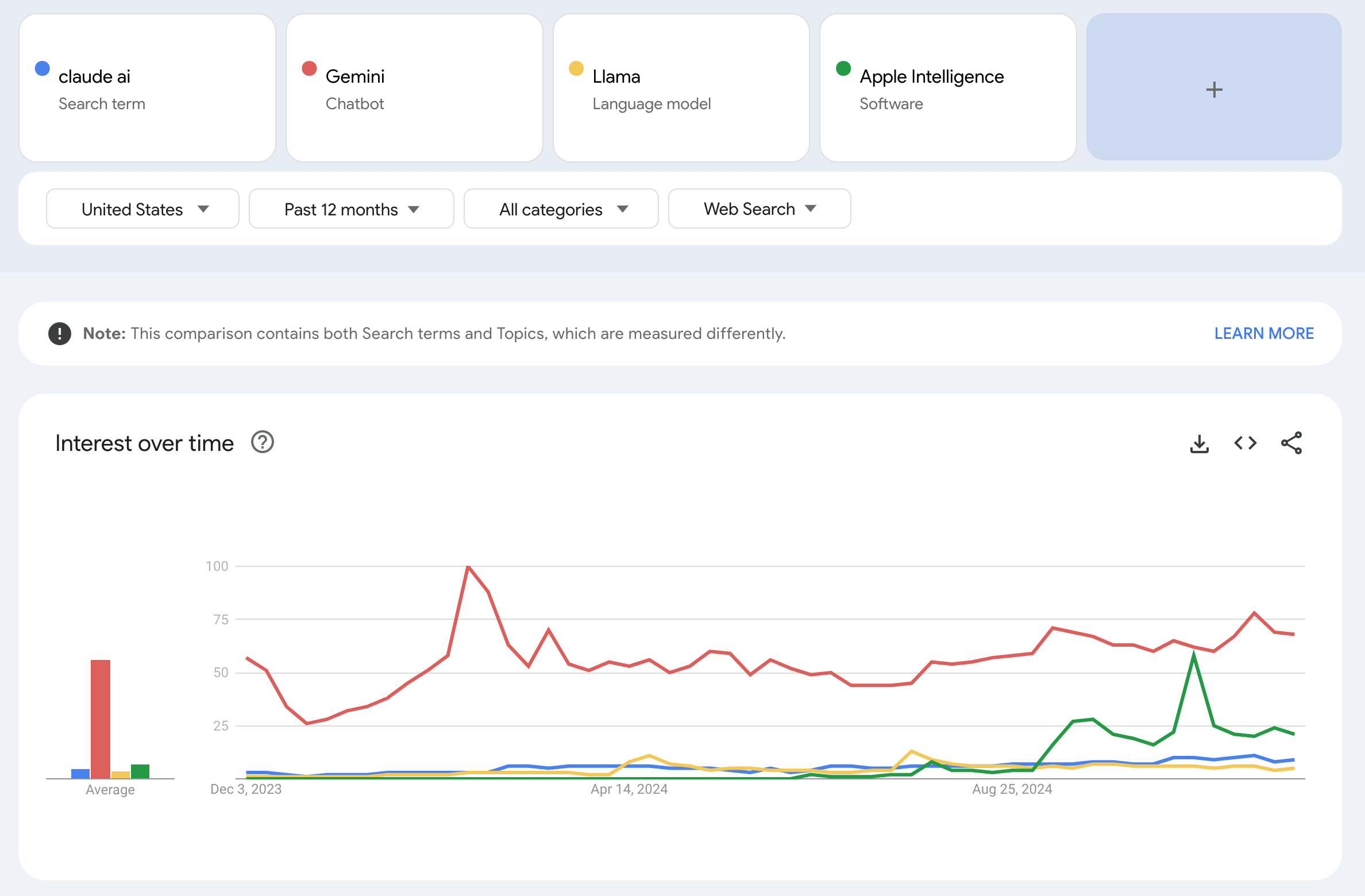Click the yellow dot beside Llama
1365x896 pixels.
pos(576,68)
